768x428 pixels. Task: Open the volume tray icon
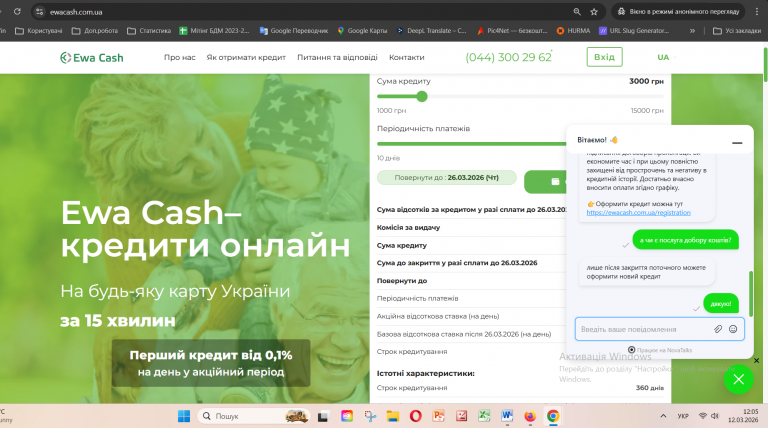715,416
